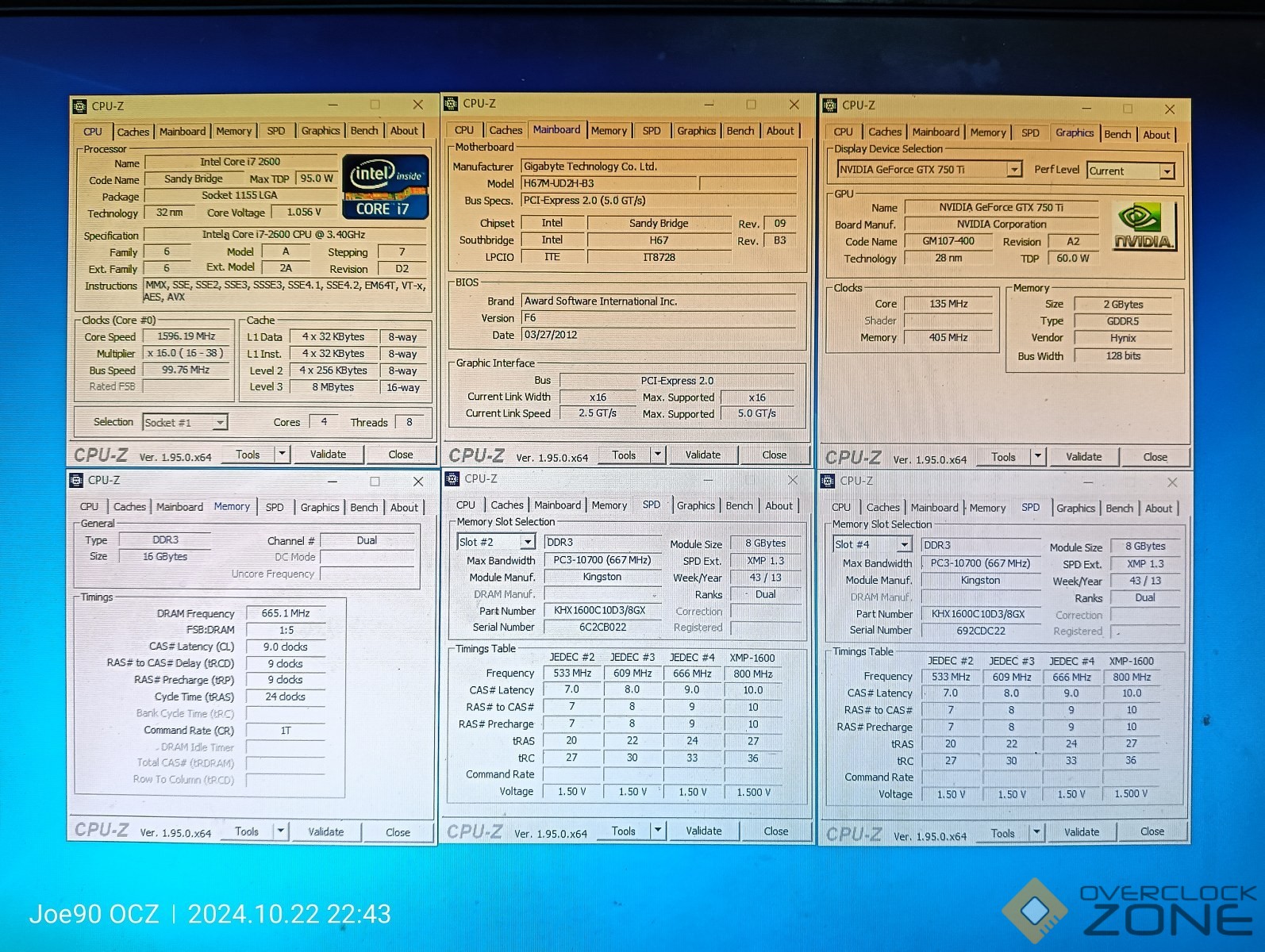The height and width of the screenshot is (952, 1265).
Task: Click Close button in Slot #4 SPD window
Action: 1152,832
